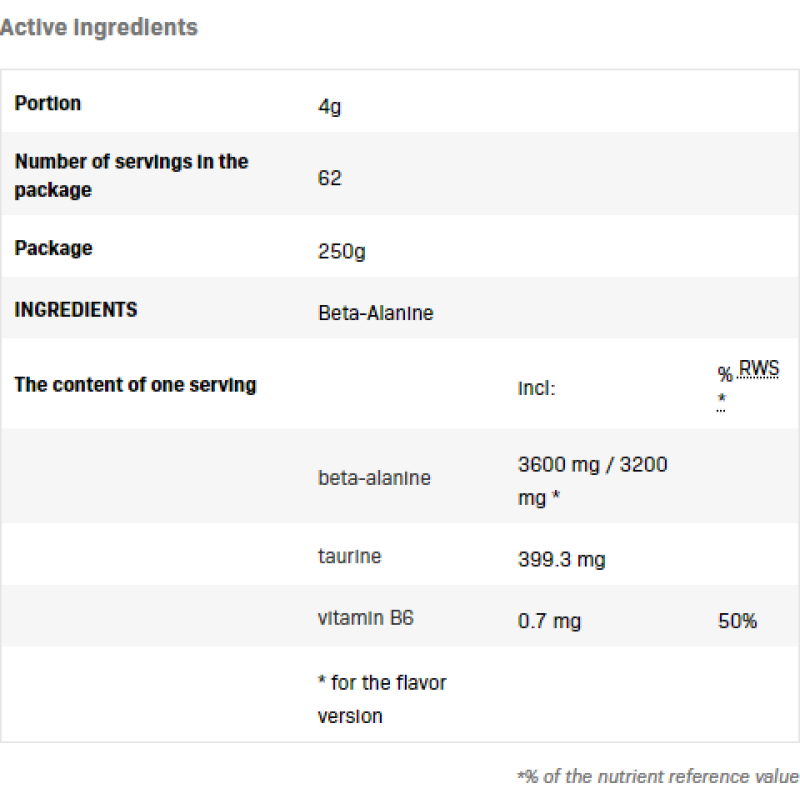Click the vitamin B6 nutrient name
This screenshot has height=800, width=800.
click(x=365, y=618)
